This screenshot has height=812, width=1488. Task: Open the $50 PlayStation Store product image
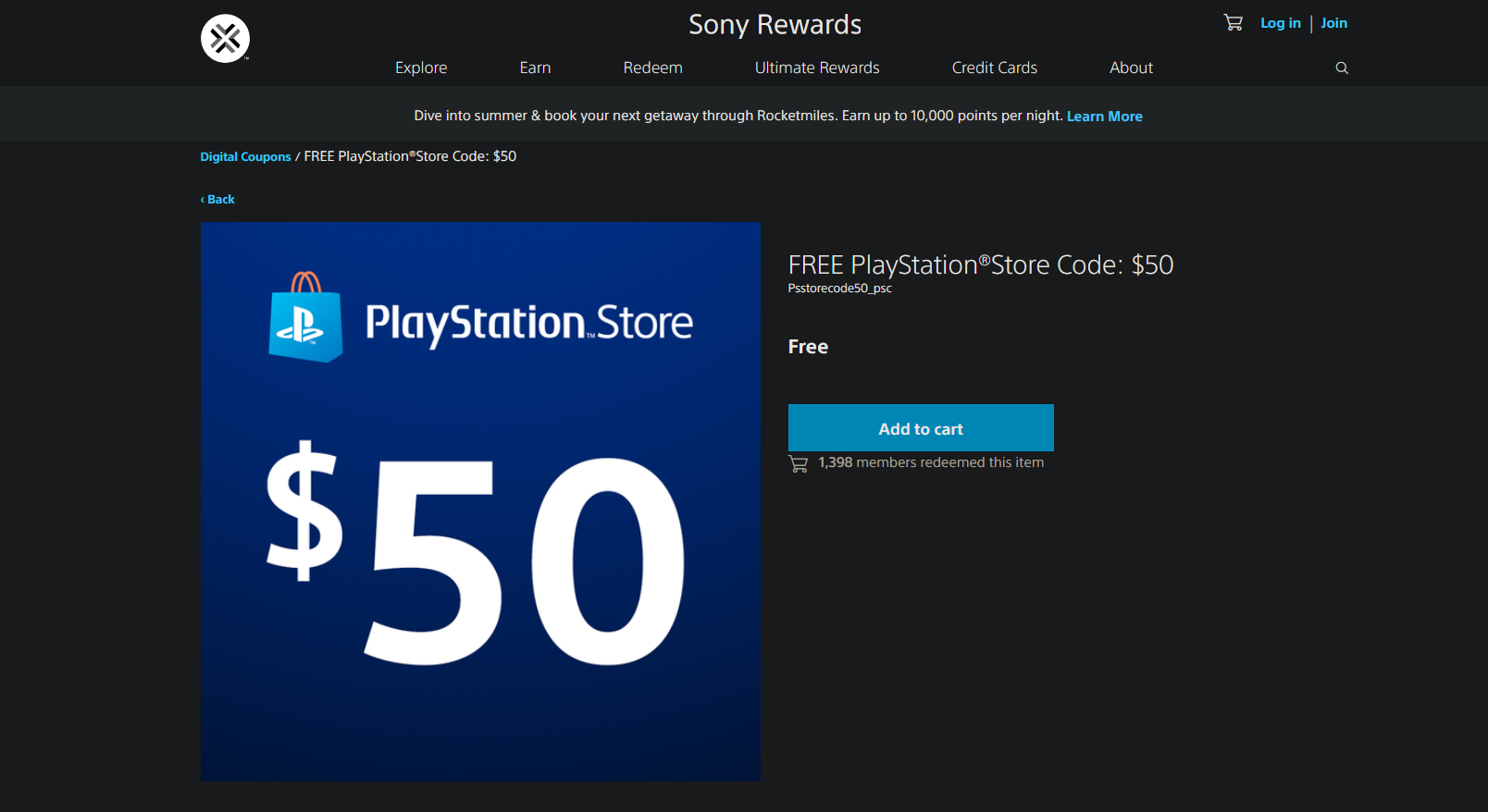[x=480, y=501]
